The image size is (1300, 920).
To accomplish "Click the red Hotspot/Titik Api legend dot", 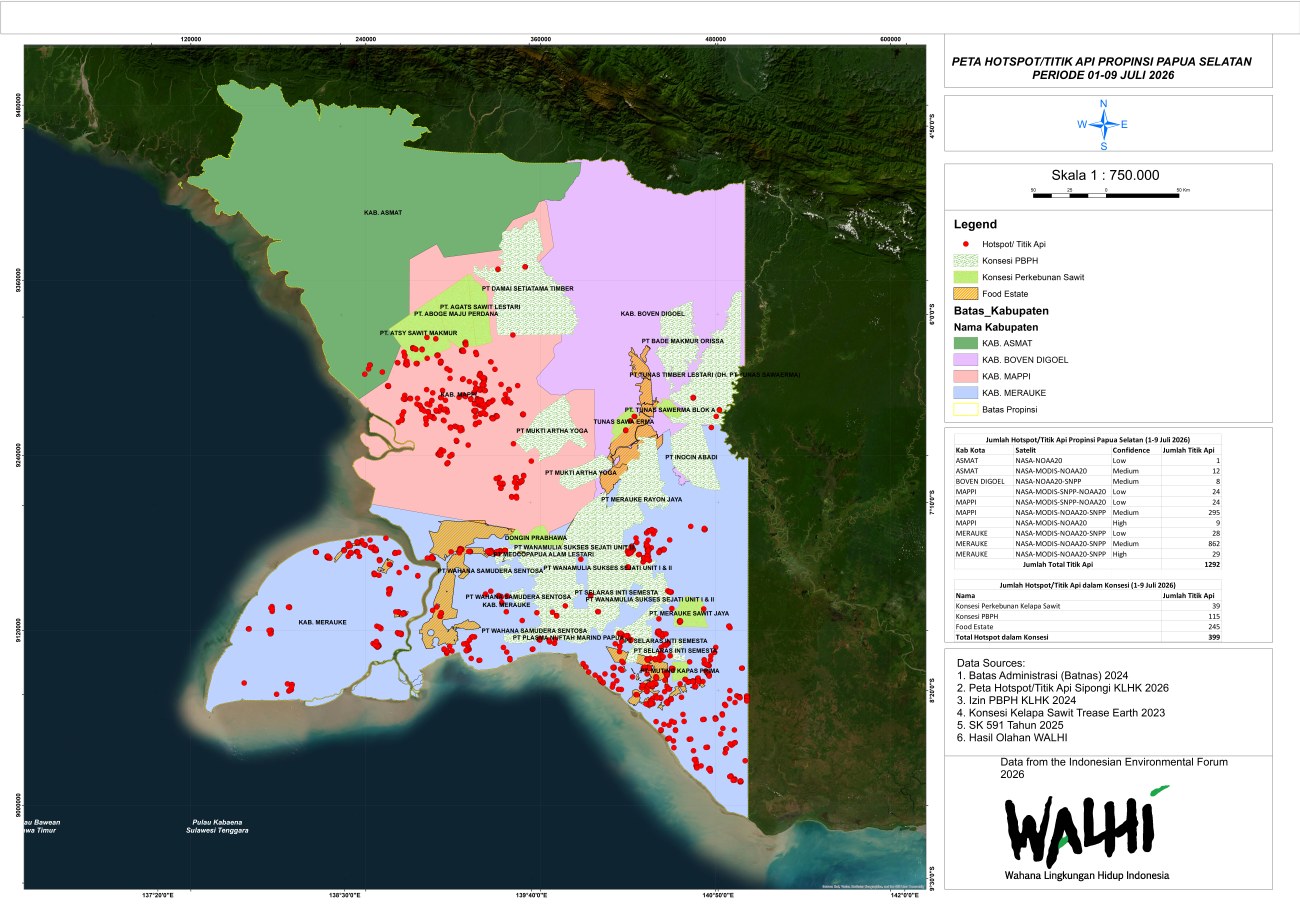I will [967, 244].
